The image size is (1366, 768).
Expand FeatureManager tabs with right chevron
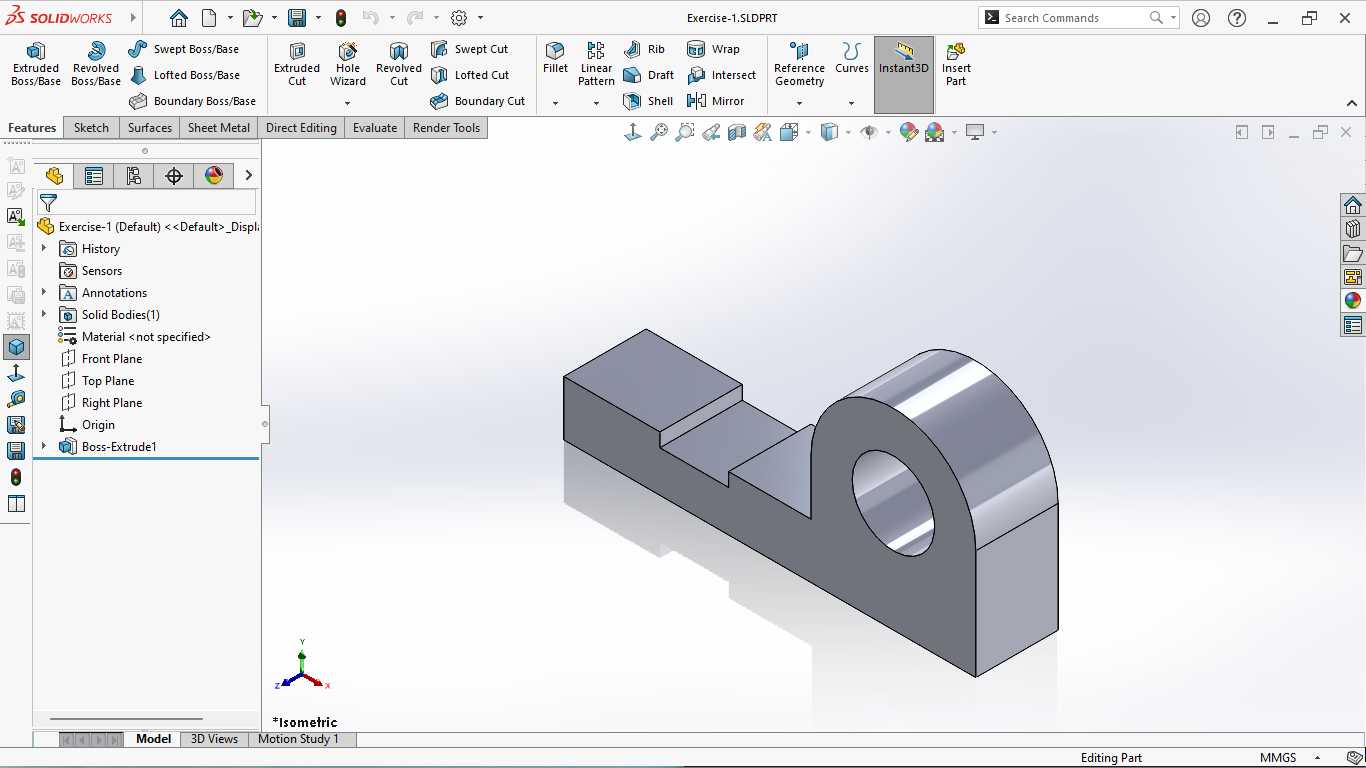click(248, 176)
